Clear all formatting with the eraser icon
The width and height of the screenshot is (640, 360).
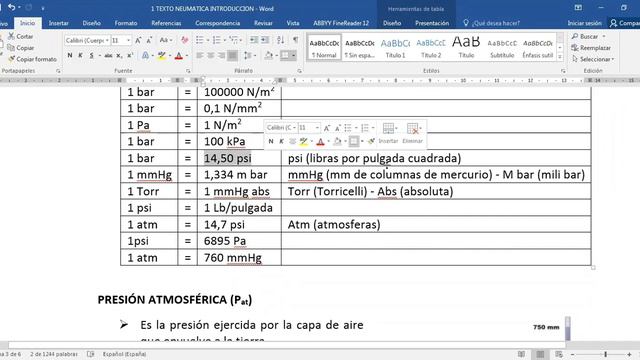[184, 40]
